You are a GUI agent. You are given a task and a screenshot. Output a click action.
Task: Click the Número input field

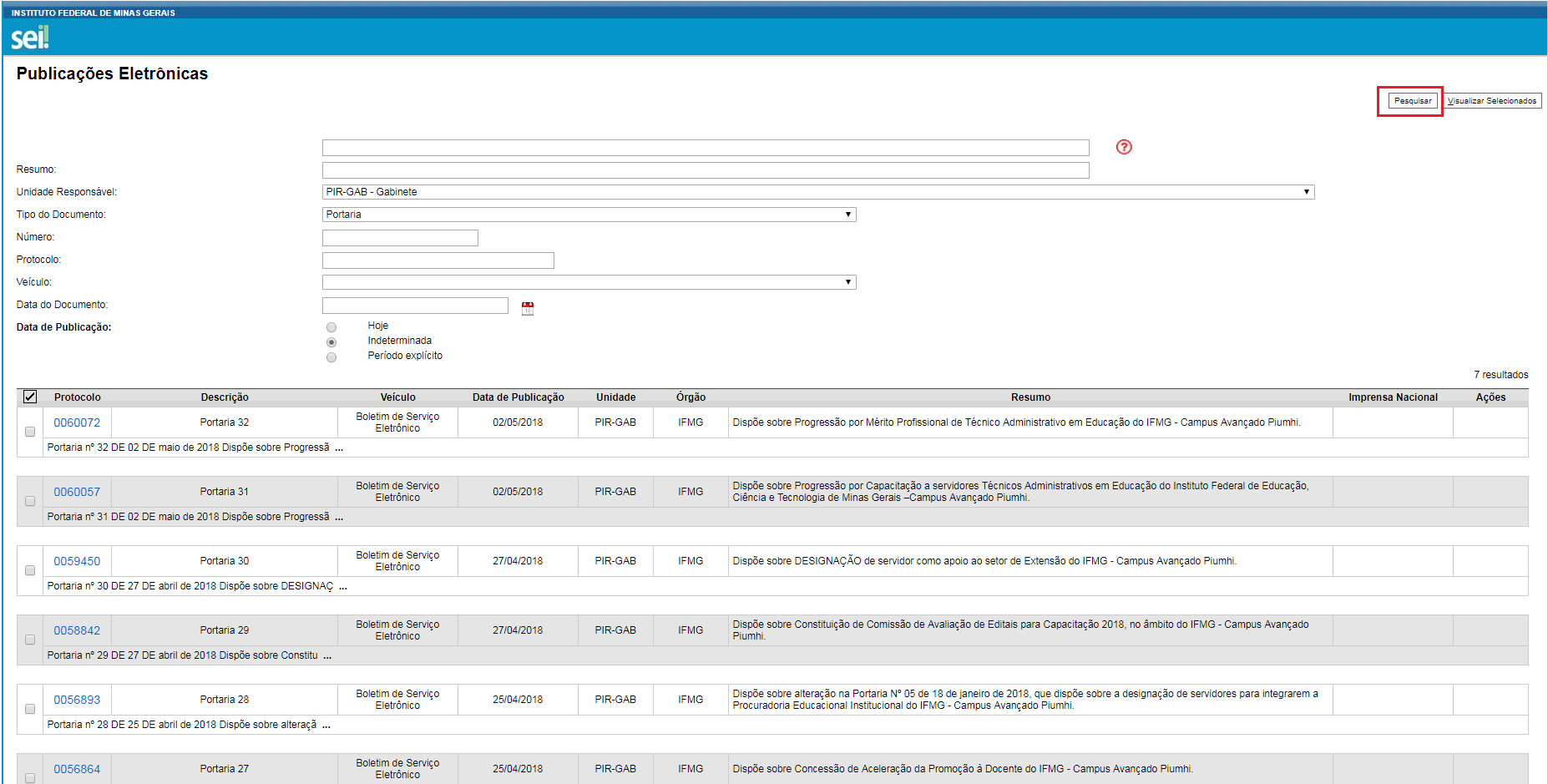coord(400,238)
